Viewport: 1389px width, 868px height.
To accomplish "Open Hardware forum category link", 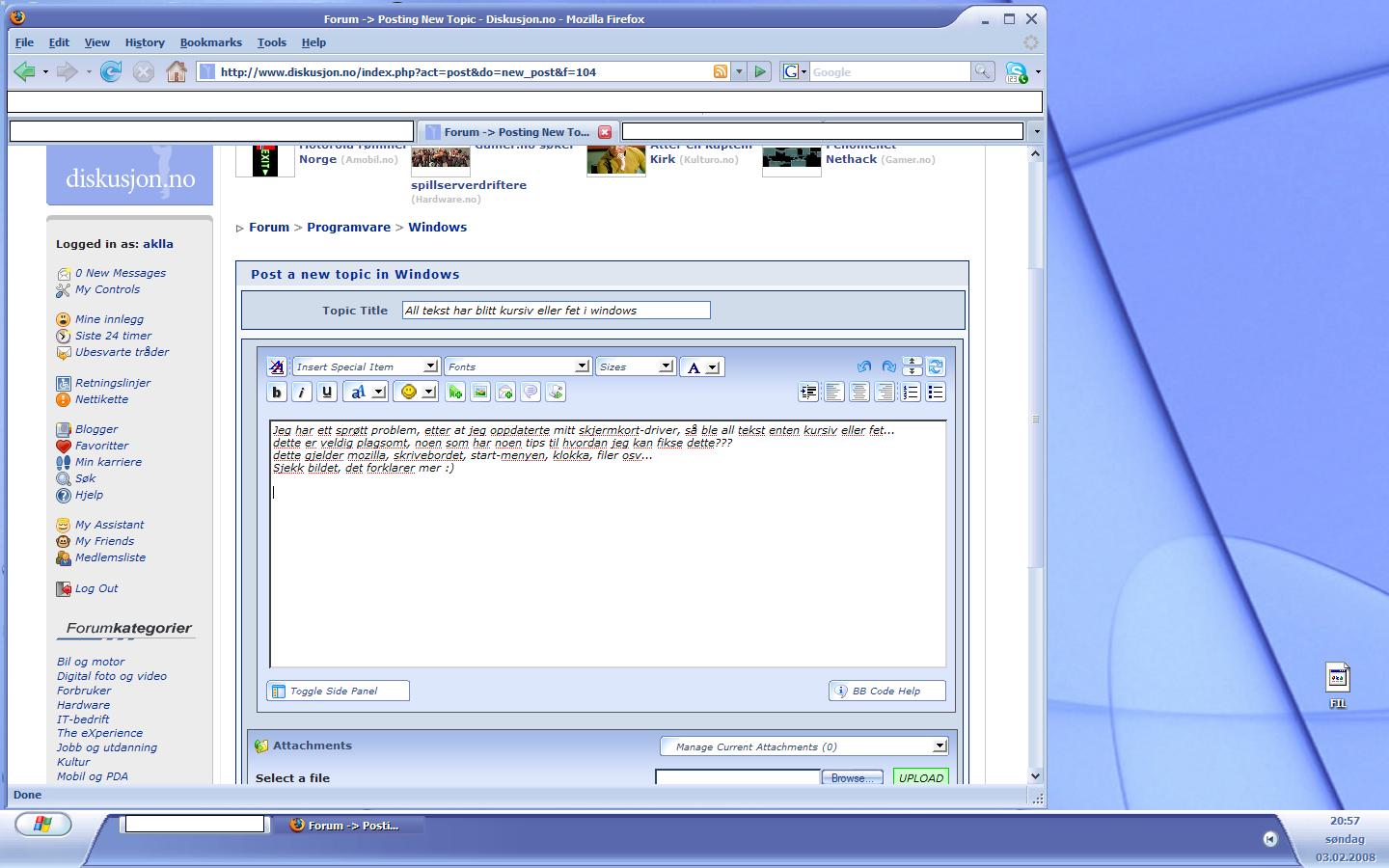I will pos(83,705).
